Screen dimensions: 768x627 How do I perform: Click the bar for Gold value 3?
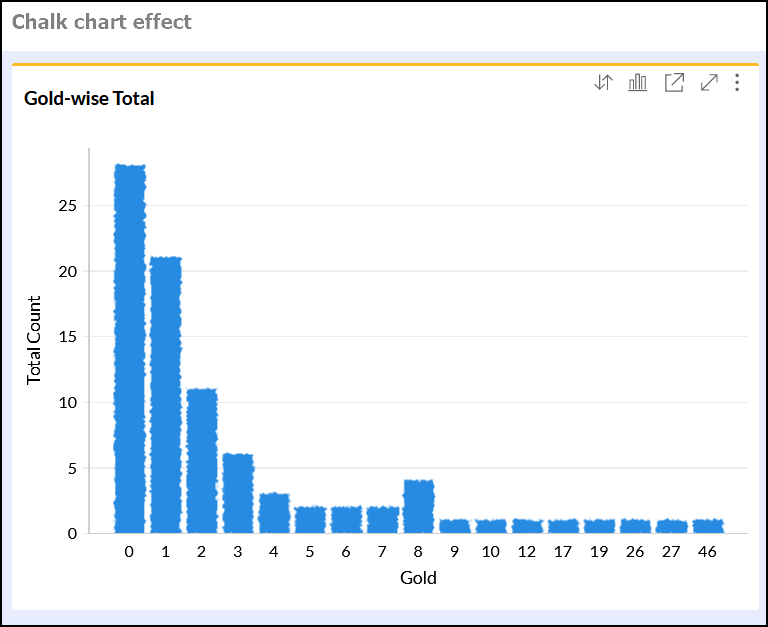[238, 493]
